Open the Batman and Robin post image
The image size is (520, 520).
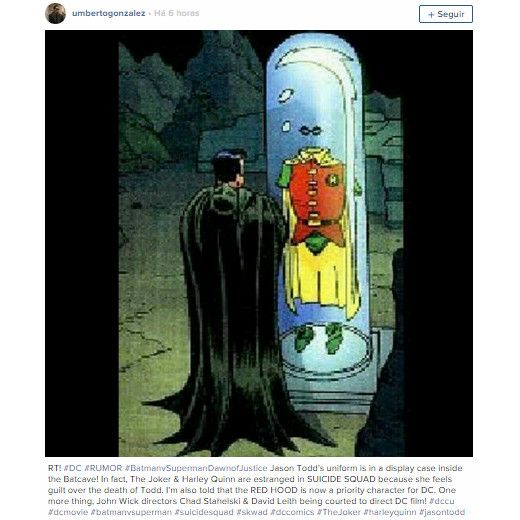259,243
